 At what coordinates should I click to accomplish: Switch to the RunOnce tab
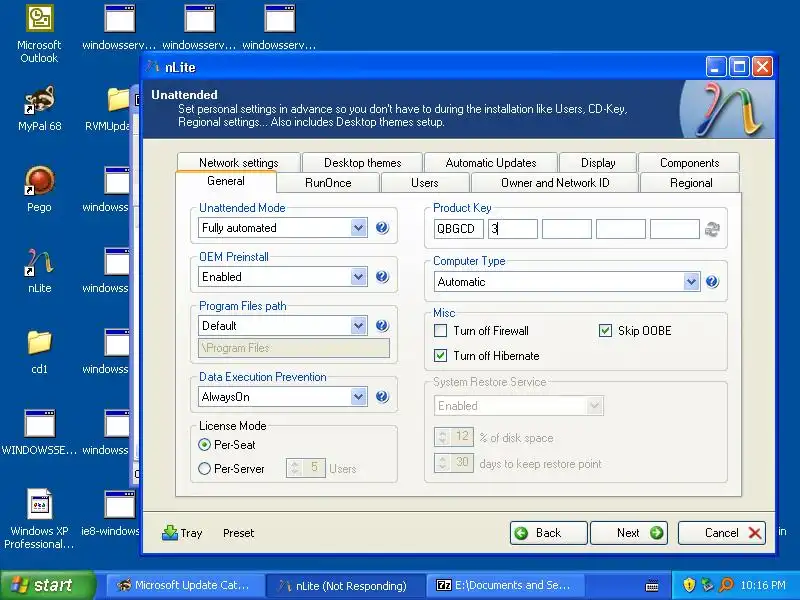[328, 183]
